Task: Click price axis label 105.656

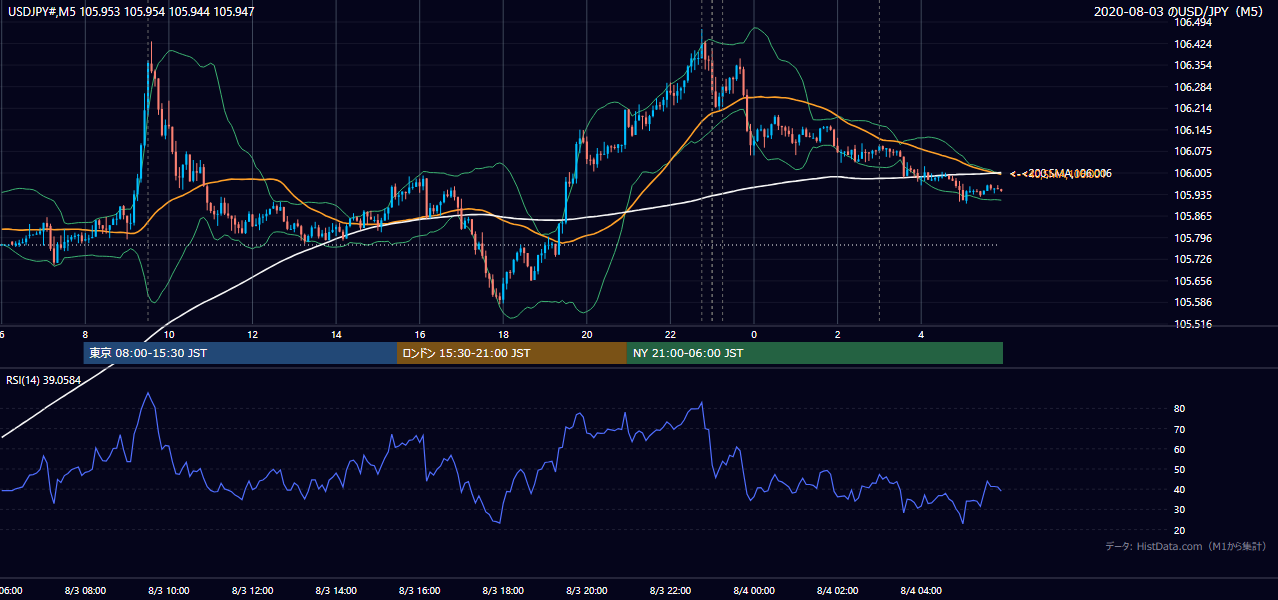Action: 1194,281
